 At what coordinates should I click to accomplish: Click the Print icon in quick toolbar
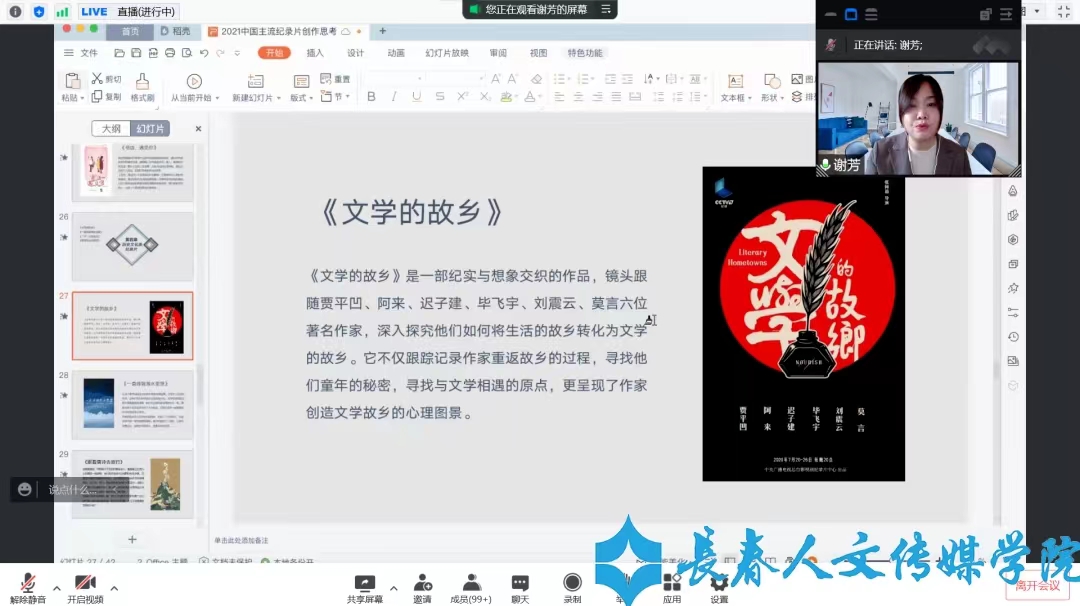(169, 53)
